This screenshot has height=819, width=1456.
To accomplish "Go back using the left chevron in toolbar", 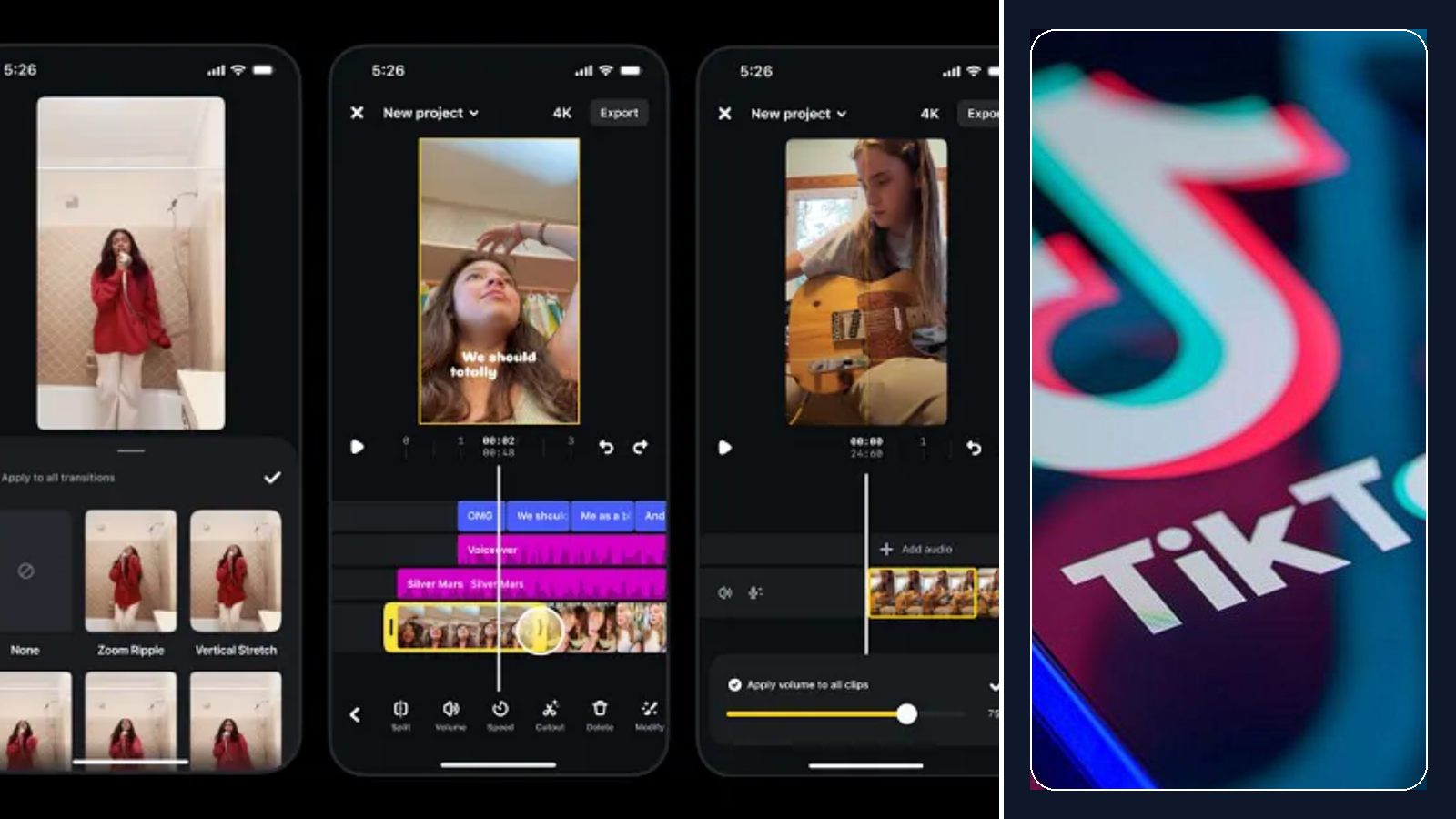I will click(x=355, y=714).
